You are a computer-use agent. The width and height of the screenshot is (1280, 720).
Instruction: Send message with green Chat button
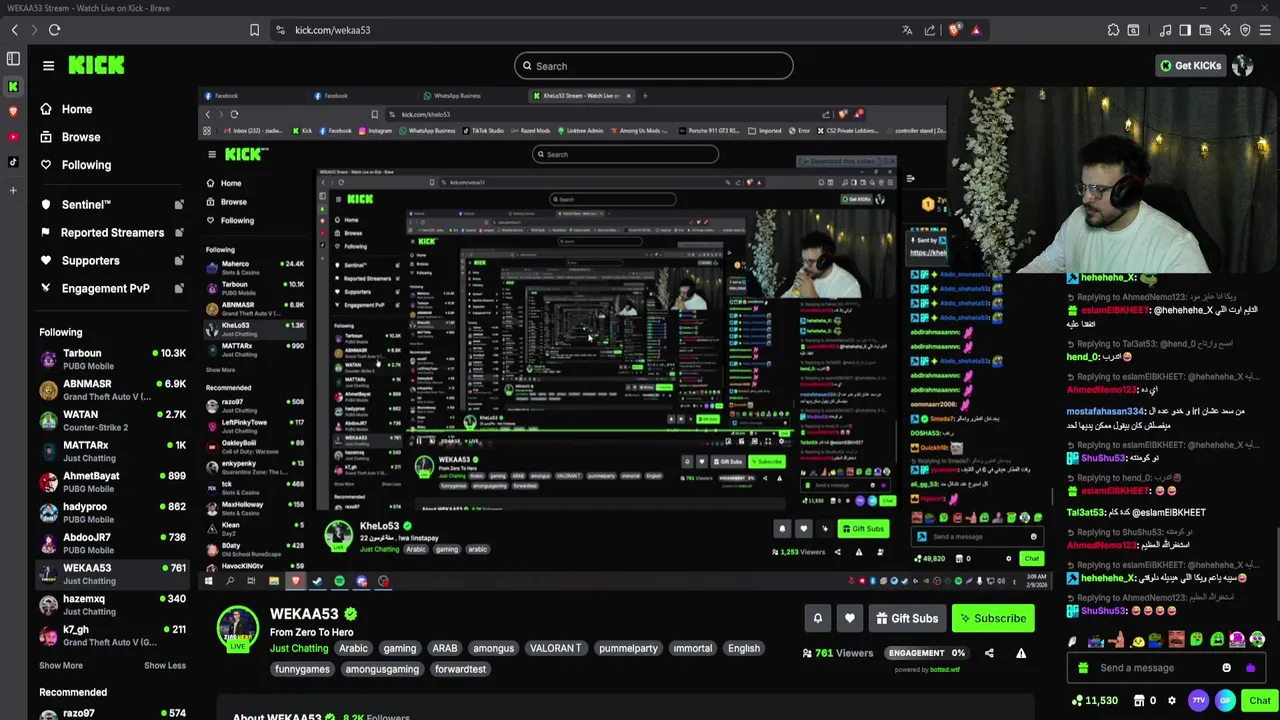[x=1259, y=701]
